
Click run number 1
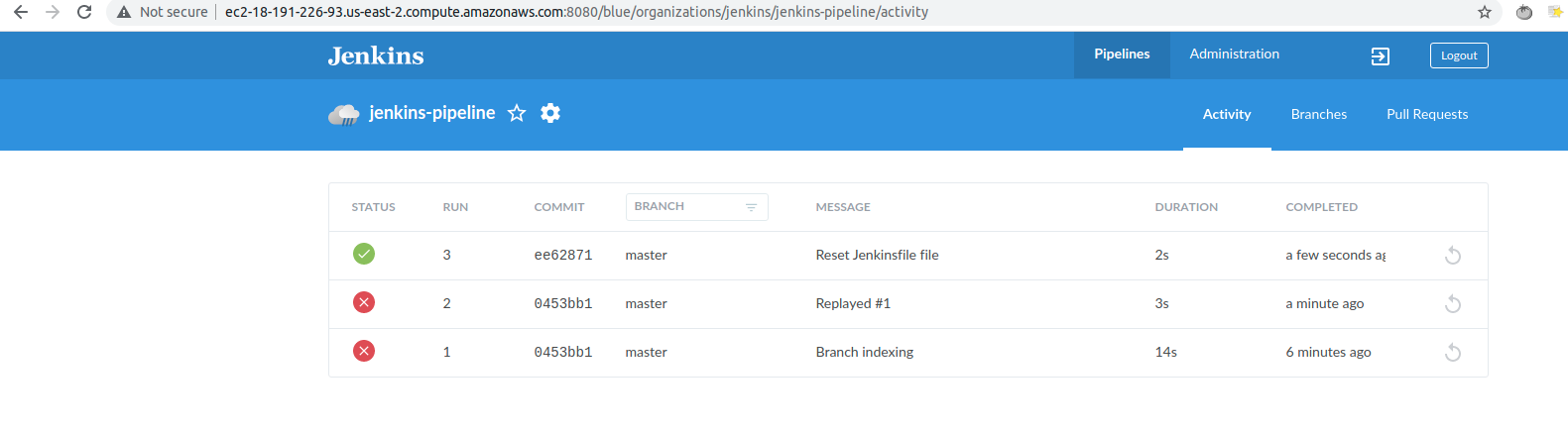tap(447, 352)
